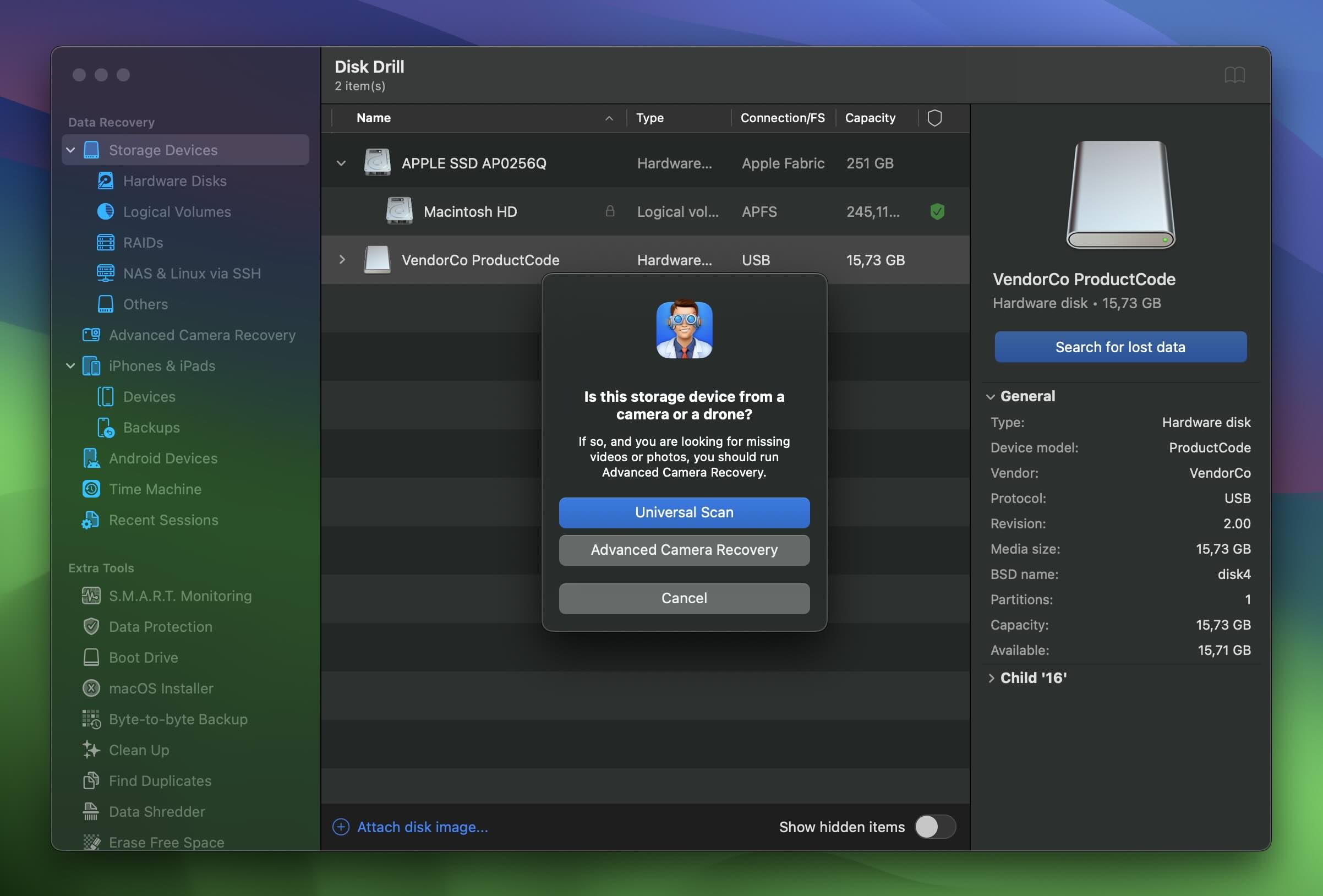The height and width of the screenshot is (896, 1323).
Task: Choose Universal Scan in the dialog
Action: [684, 512]
